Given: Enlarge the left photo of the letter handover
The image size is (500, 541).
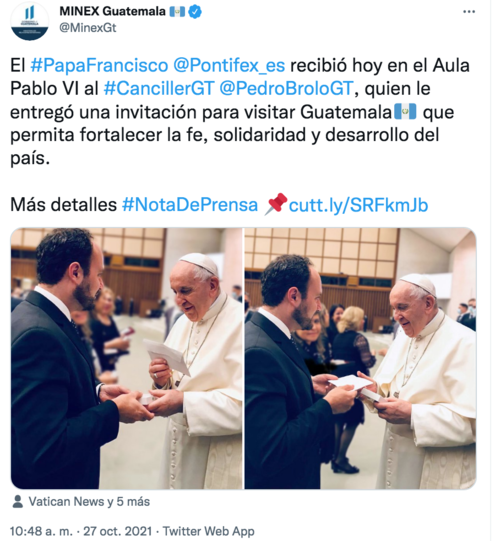Looking at the screenshot, I should [126, 358].
